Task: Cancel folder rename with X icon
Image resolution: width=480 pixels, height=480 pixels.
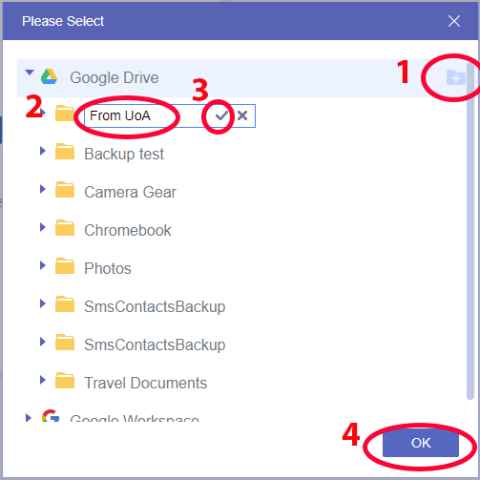Action: pos(242,116)
